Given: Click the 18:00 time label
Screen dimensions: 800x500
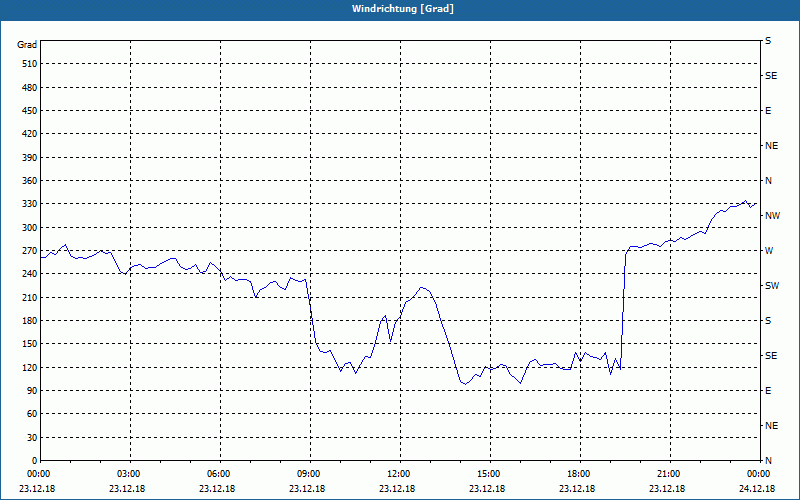Looking at the screenshot, I should point(579,474).
